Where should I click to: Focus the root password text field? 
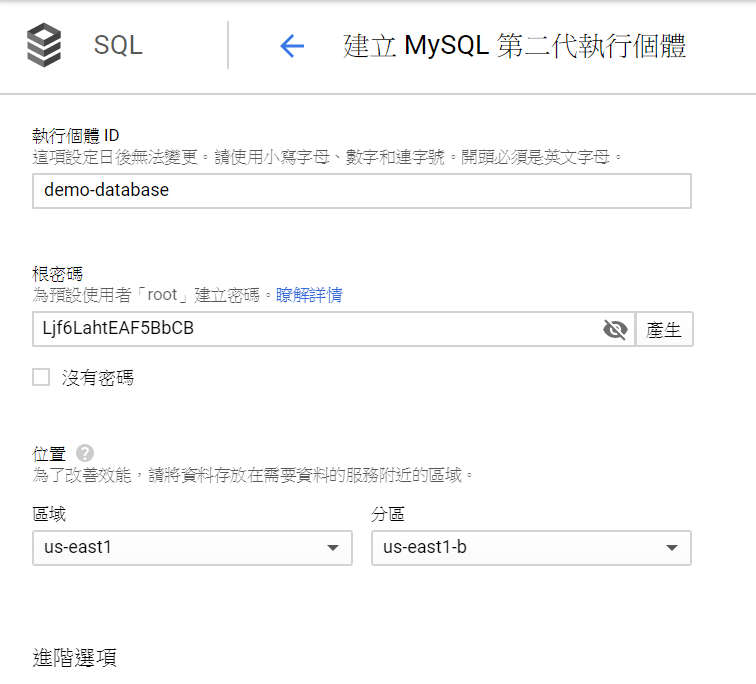tap(333, 329)
